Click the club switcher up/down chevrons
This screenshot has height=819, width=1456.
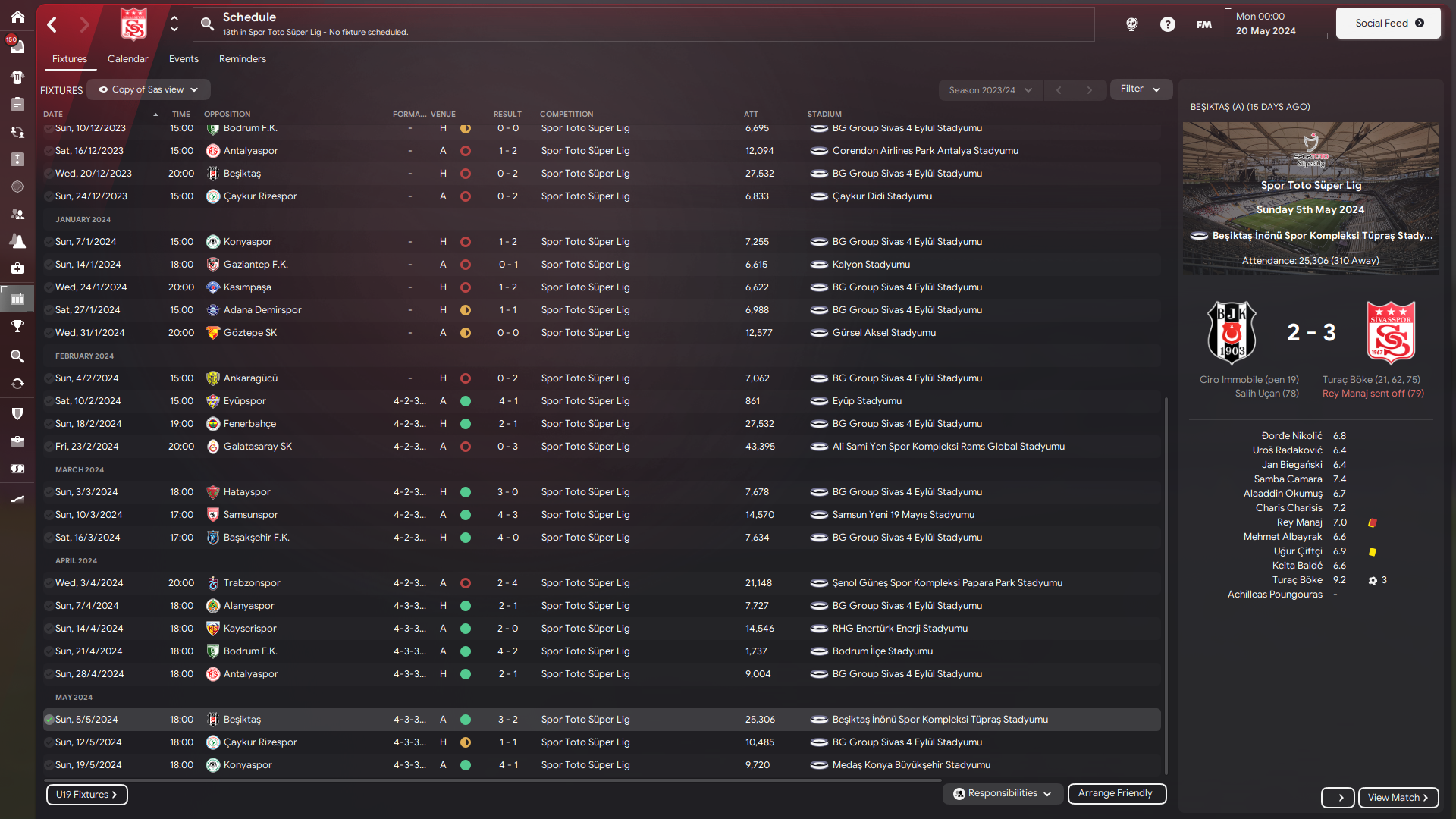click(x=174, y=24)
